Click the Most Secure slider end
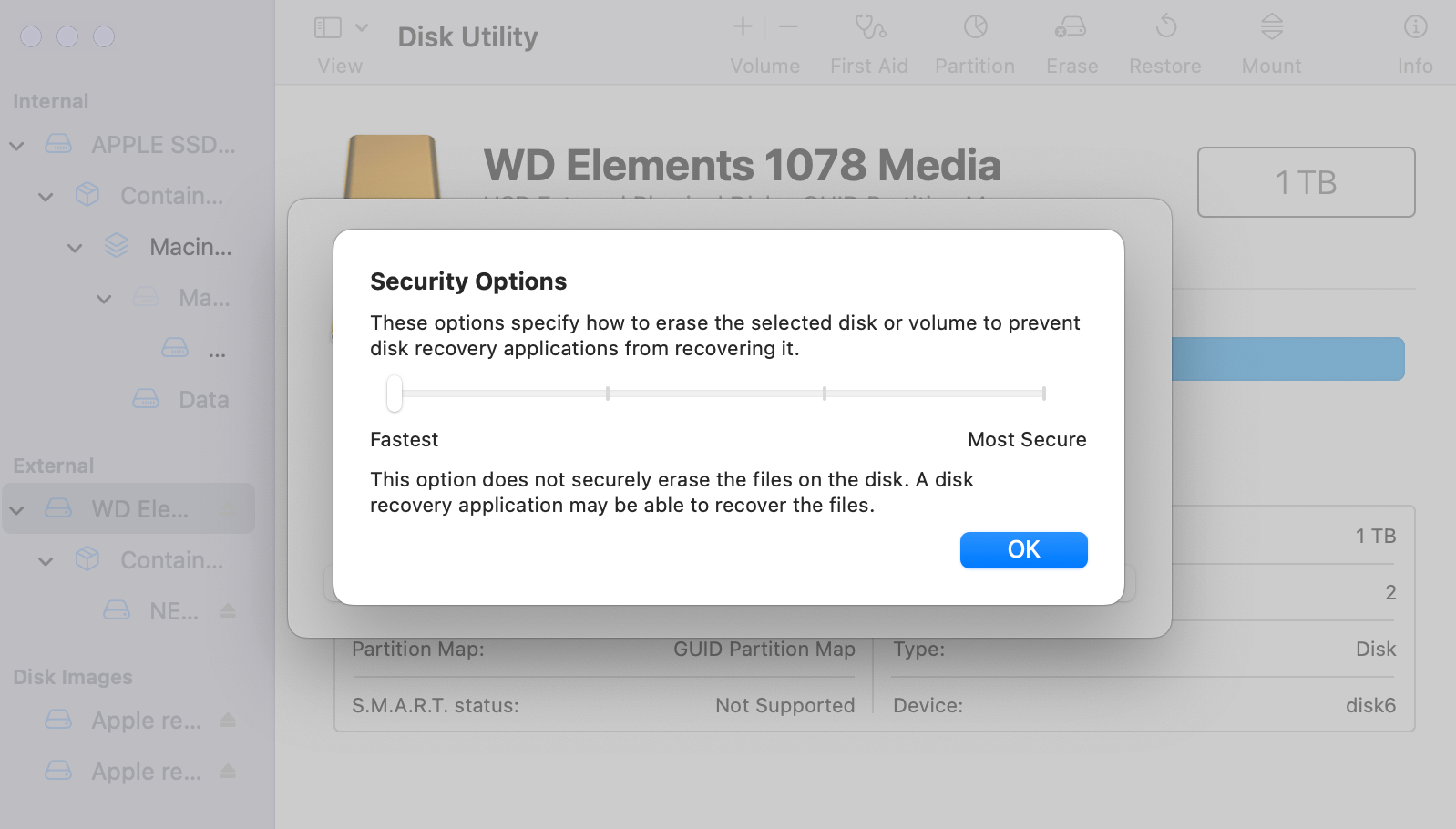This screenshot has width=1456, height=829. point(1043,394)
